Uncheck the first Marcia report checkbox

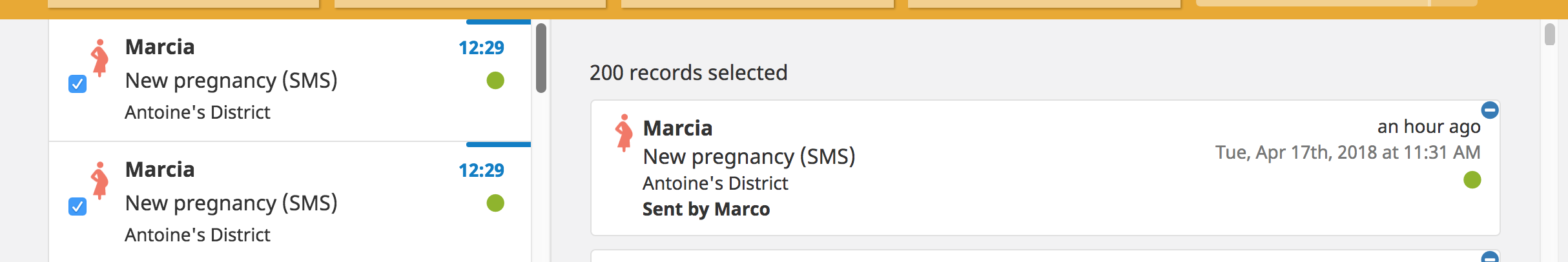pos(77,84)
